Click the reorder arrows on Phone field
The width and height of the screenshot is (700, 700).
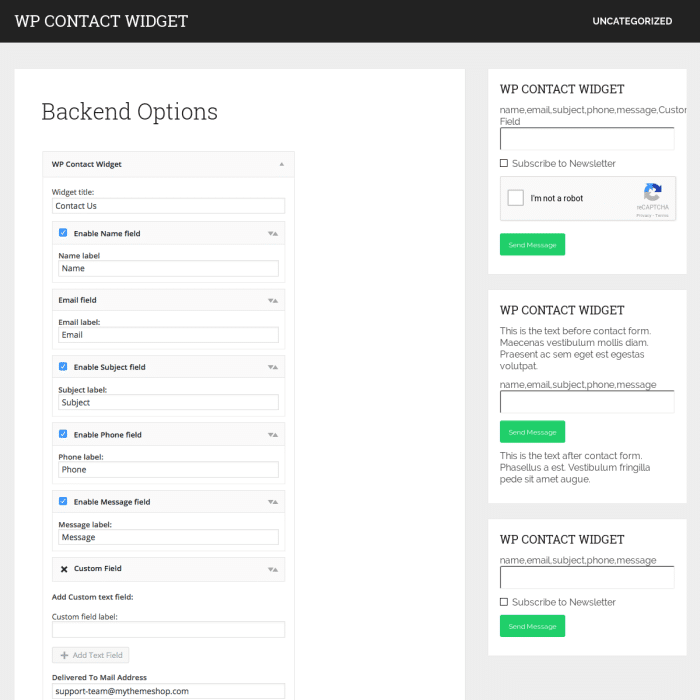pos(272,435)
